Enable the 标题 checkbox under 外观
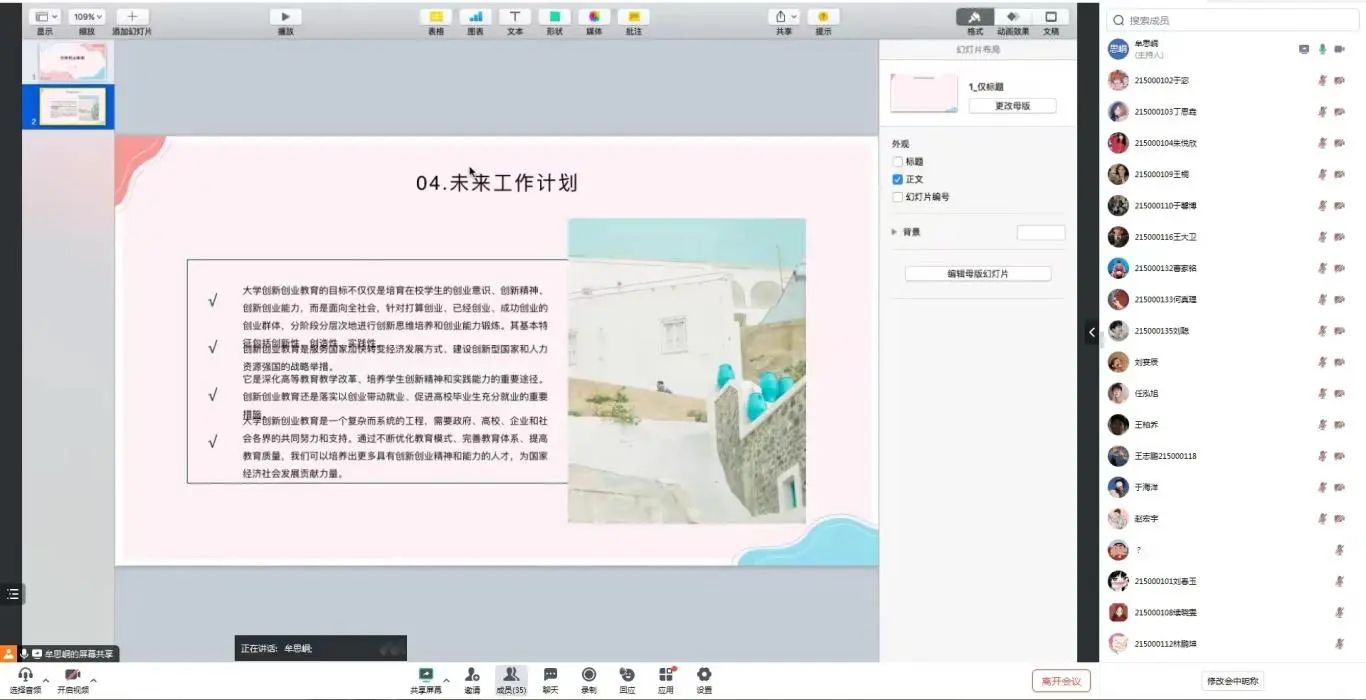 point(897,162)
